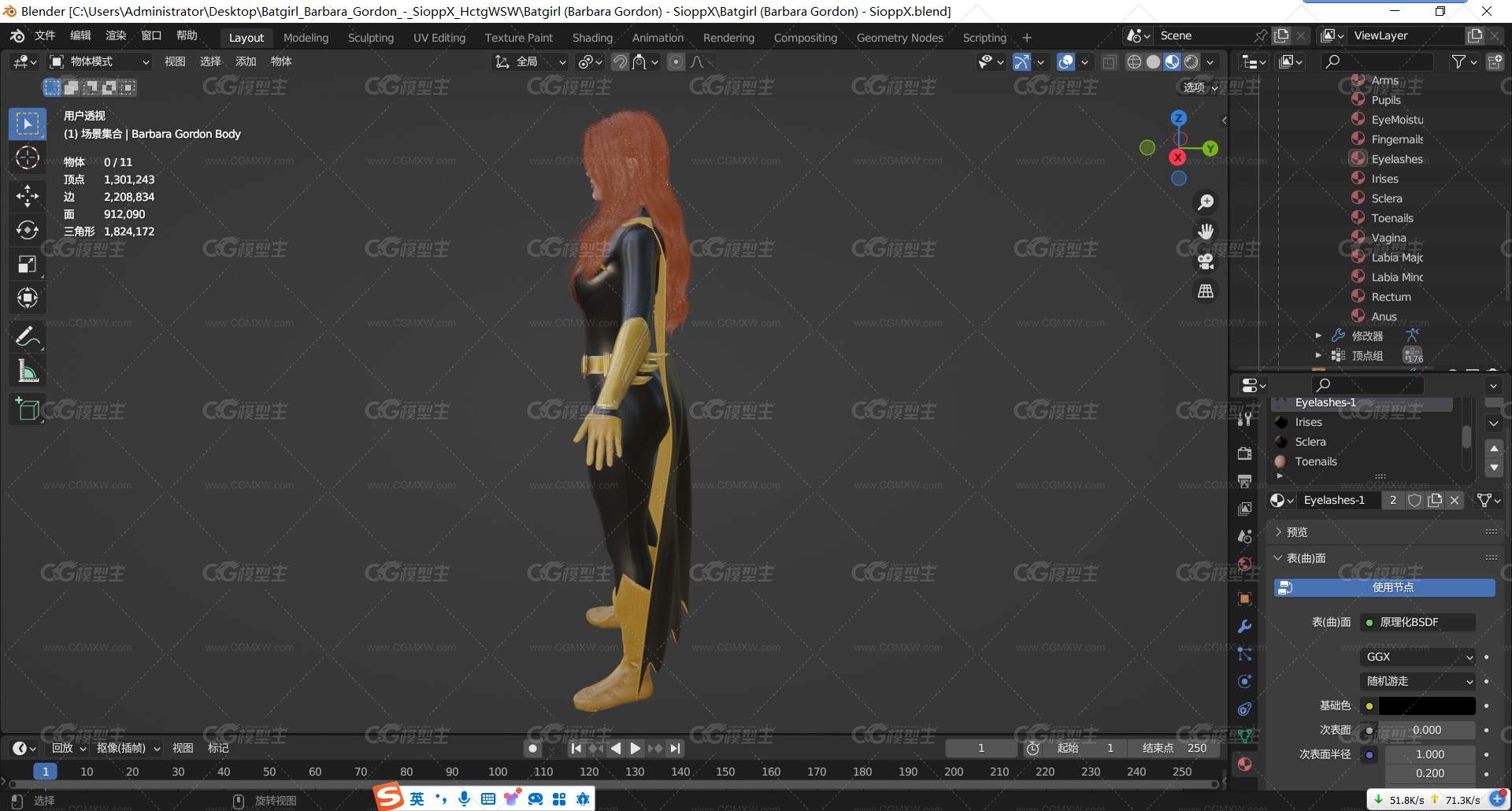
Task: Open the 抠像(插帧) keying dropdown
Action: pyautogui.click(x=128, y=749)
